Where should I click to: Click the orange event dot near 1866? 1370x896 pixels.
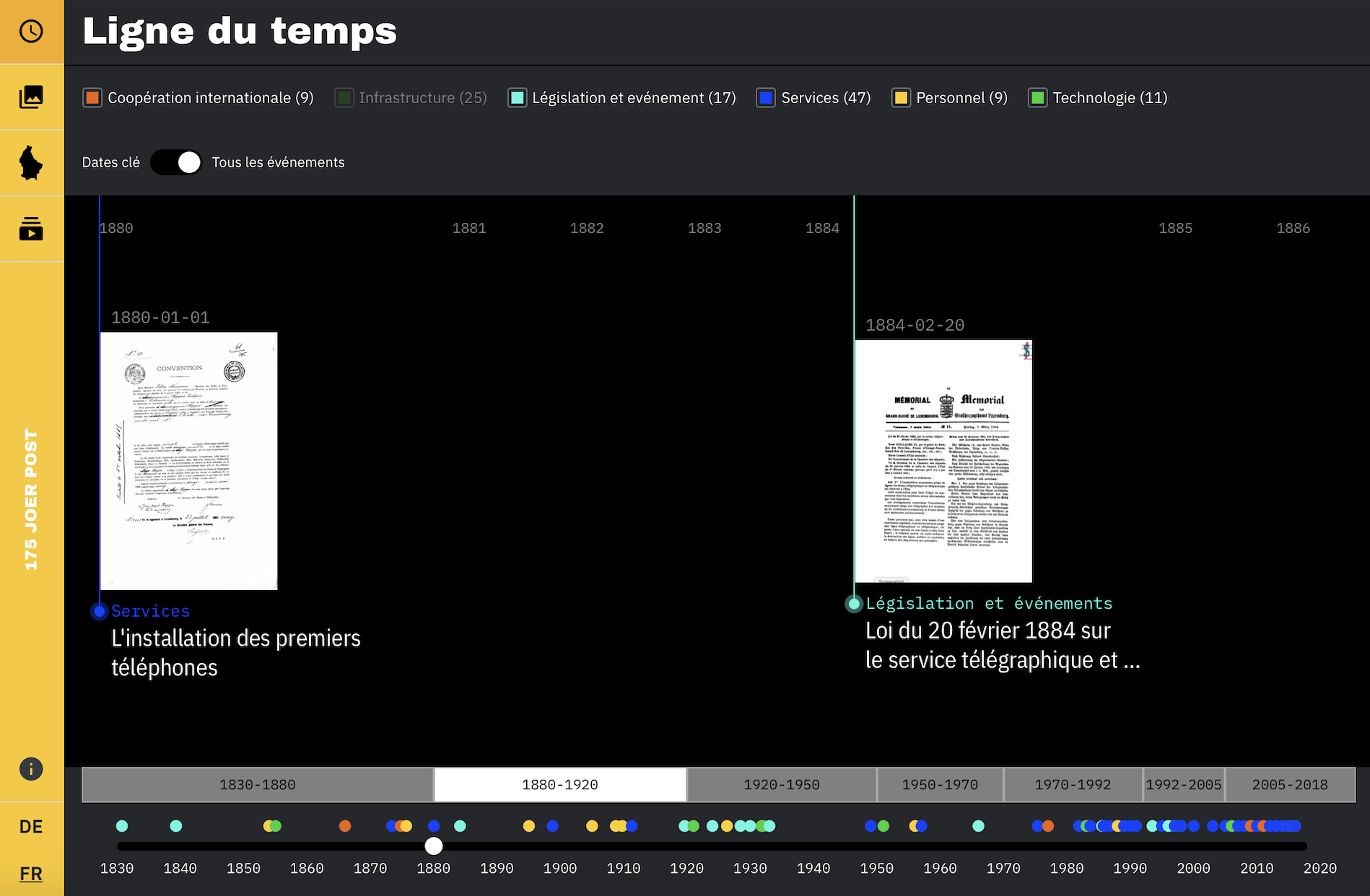(345, 826)
